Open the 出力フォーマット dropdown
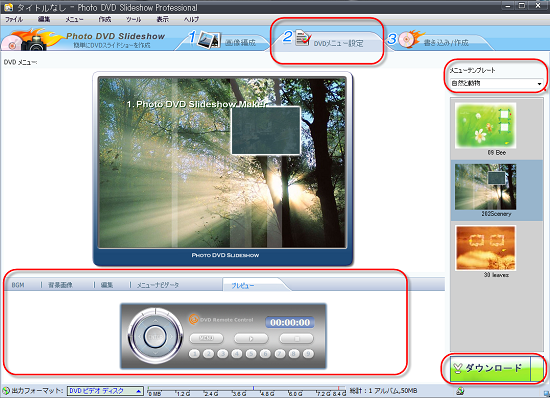The image size is (550, 398). point(105,391)
